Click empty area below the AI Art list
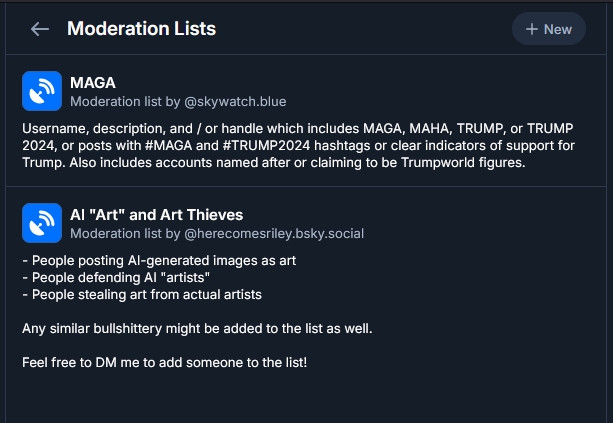The width and height of the screenshot is (613, 423). point(300,398)
